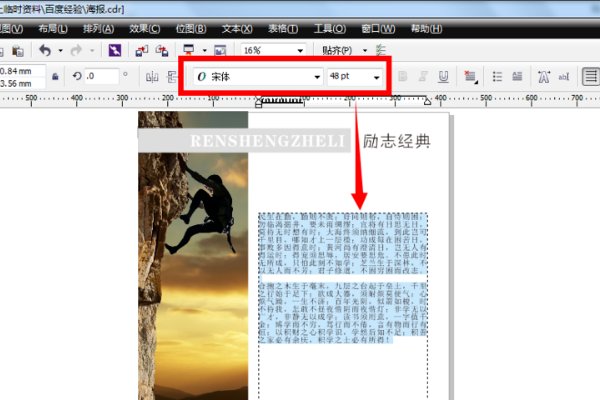Toggle the bullet list icon

[497, 77]
